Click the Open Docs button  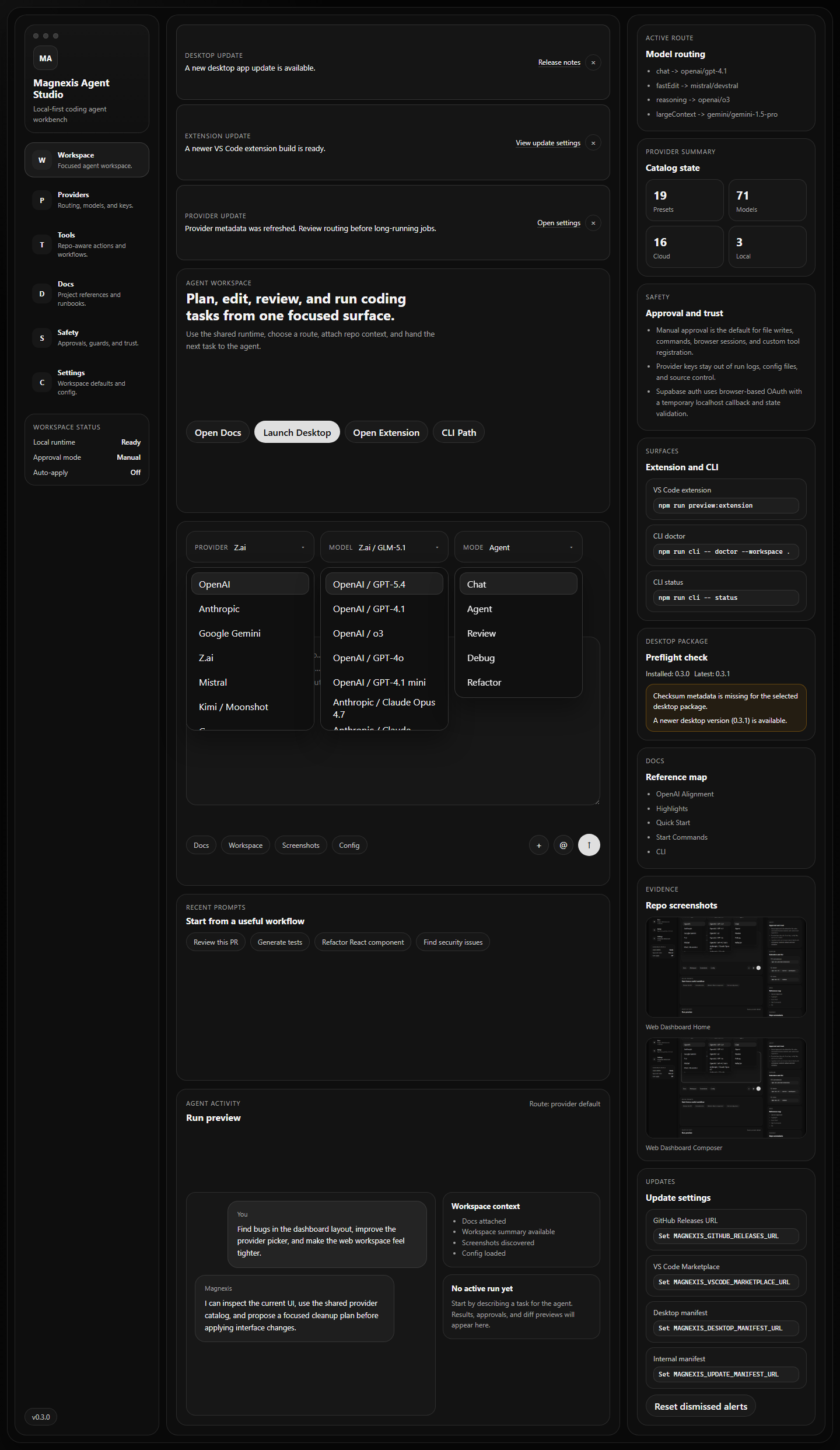click(218, 432)
